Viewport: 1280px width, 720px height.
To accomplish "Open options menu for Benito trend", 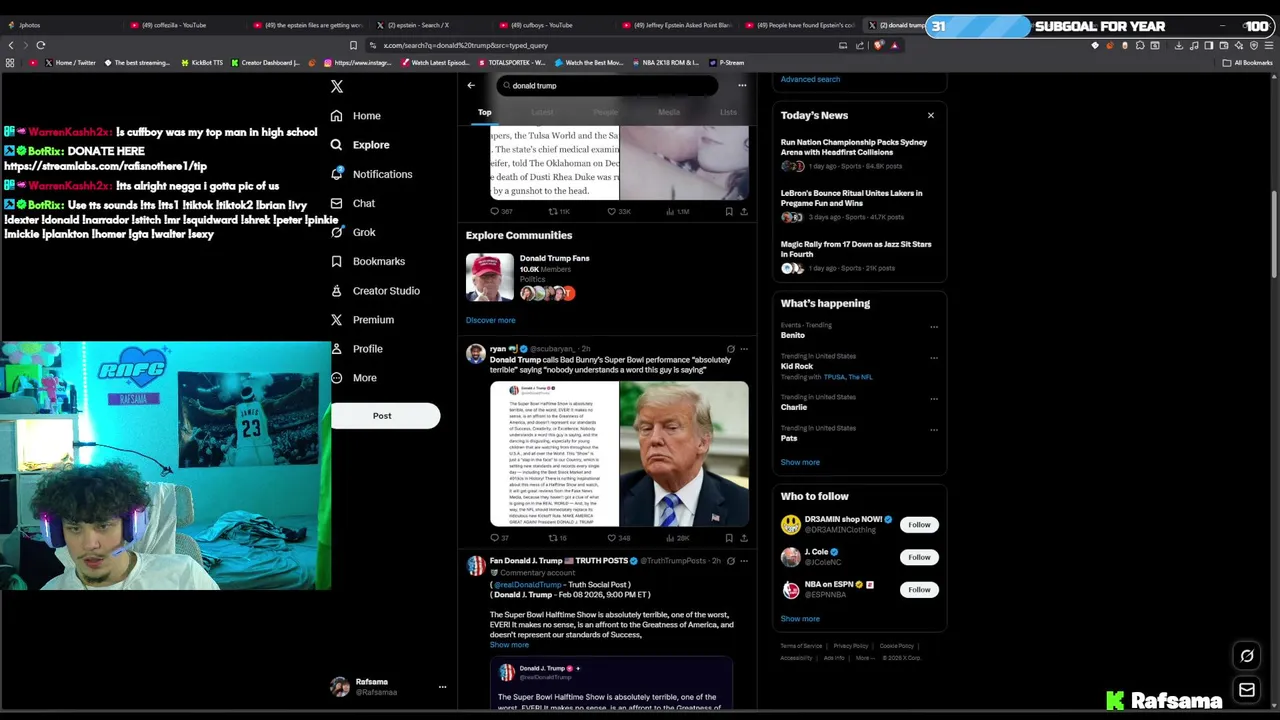I will tap(934, 327).
